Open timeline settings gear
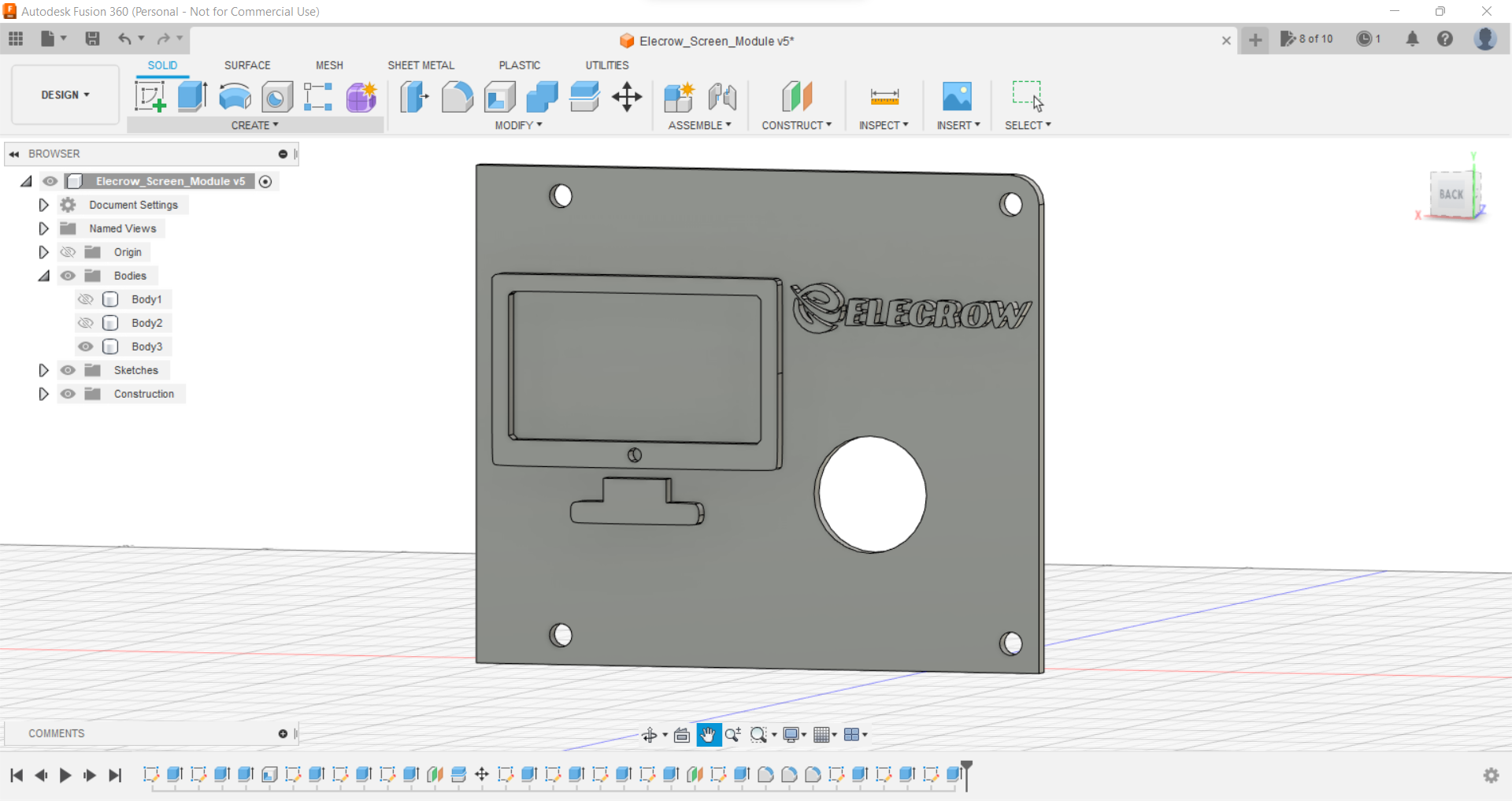1512x801 pixels. 1491,775
